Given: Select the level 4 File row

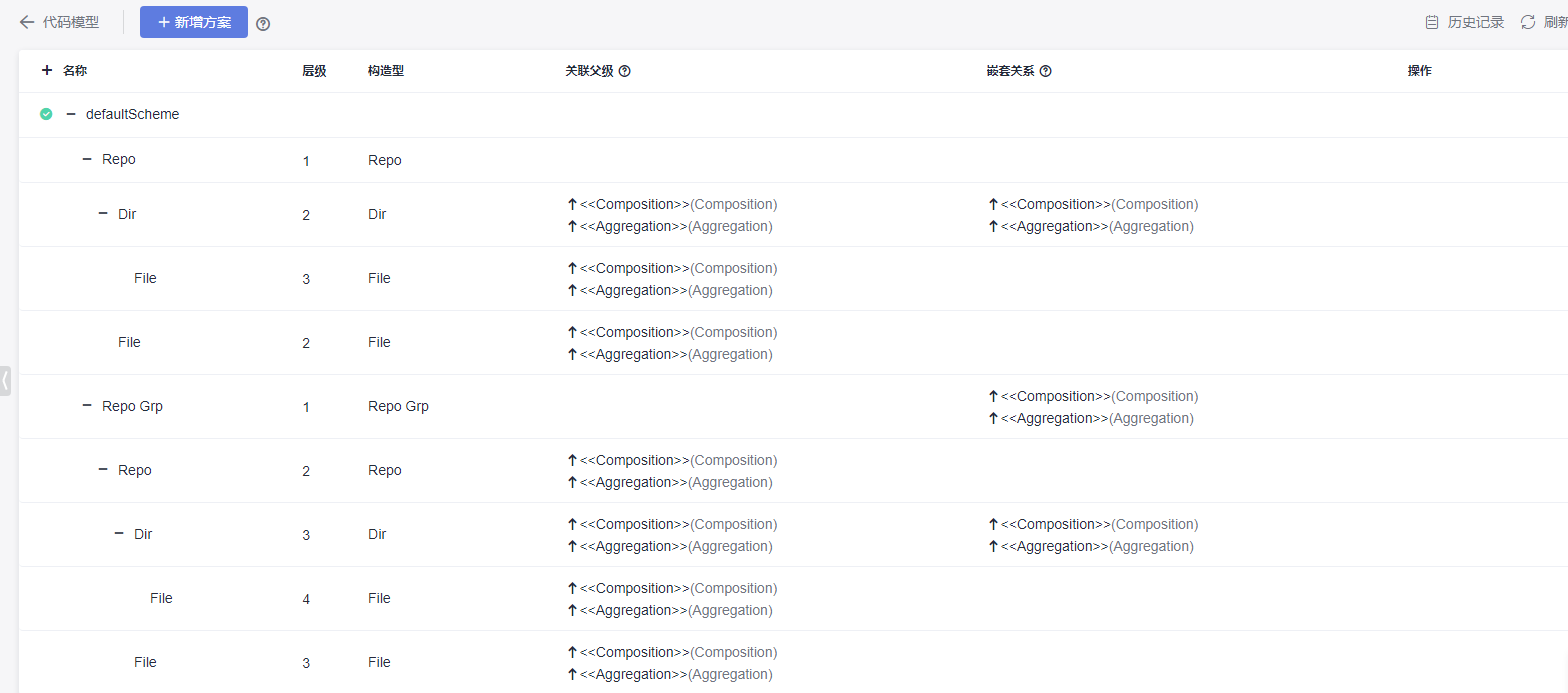Looking at the screenshot, I should (161, 598).
